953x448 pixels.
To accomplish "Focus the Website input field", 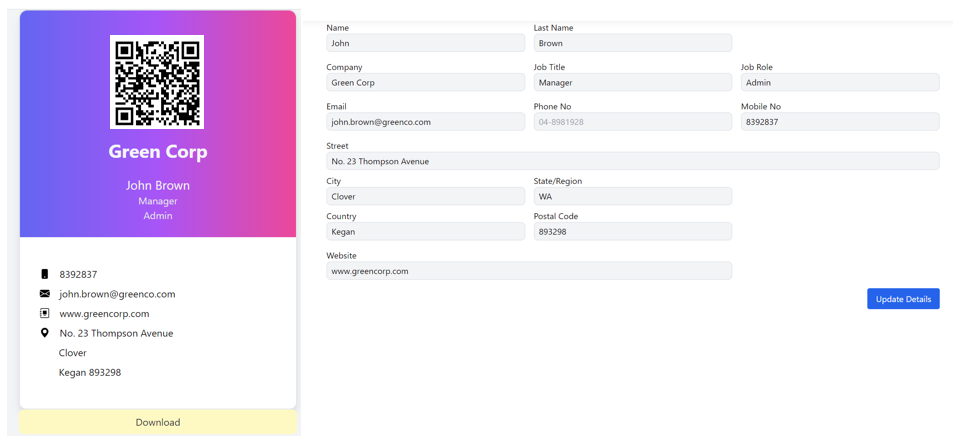I will tap(528, 271).
